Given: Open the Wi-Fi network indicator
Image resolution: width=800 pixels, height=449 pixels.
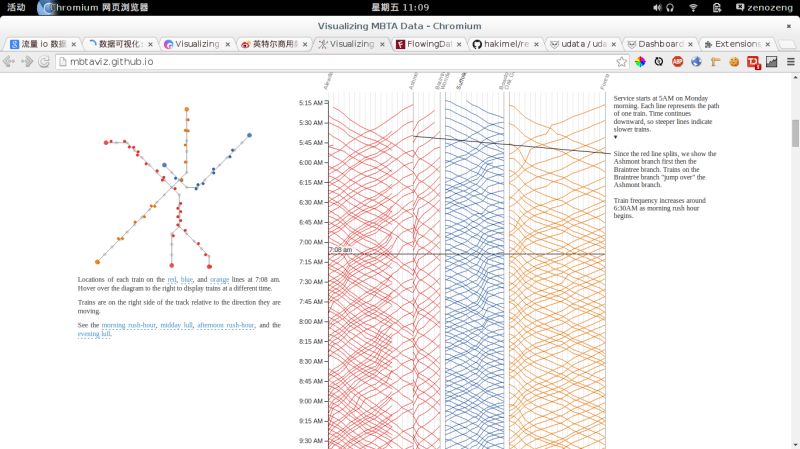Looking at the screenshot, I should (x=693, y=8).
